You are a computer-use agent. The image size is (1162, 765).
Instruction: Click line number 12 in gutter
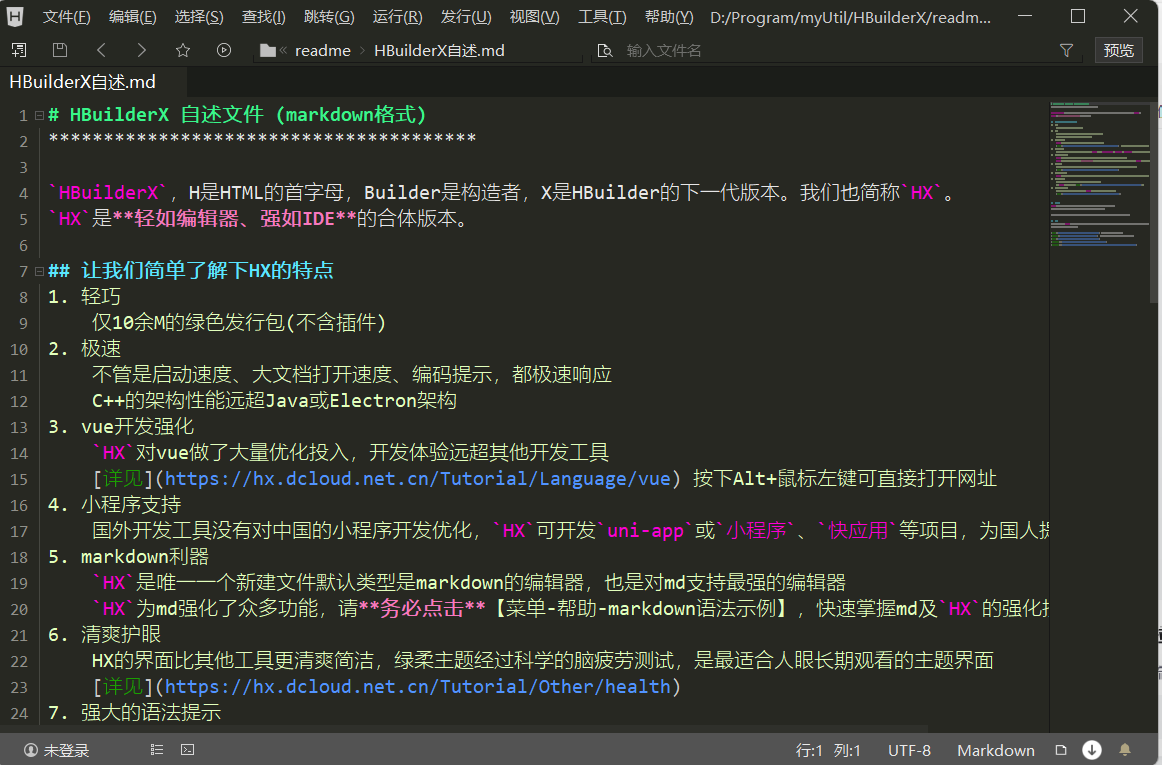pos(19,402)
